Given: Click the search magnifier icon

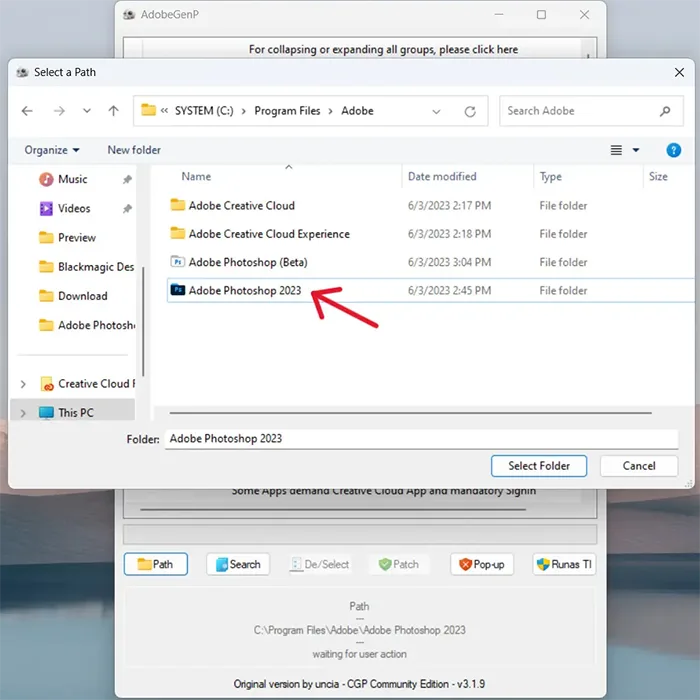Looking at the screenshot, I should tap(665, 111).
